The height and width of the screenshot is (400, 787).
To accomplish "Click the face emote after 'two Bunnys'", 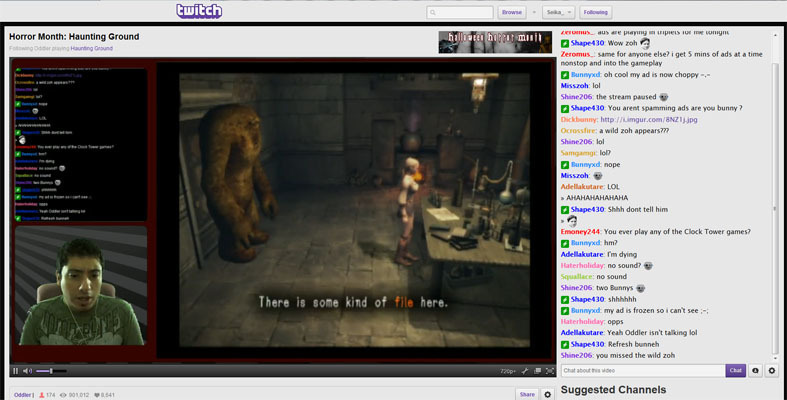I will [640, 288].
